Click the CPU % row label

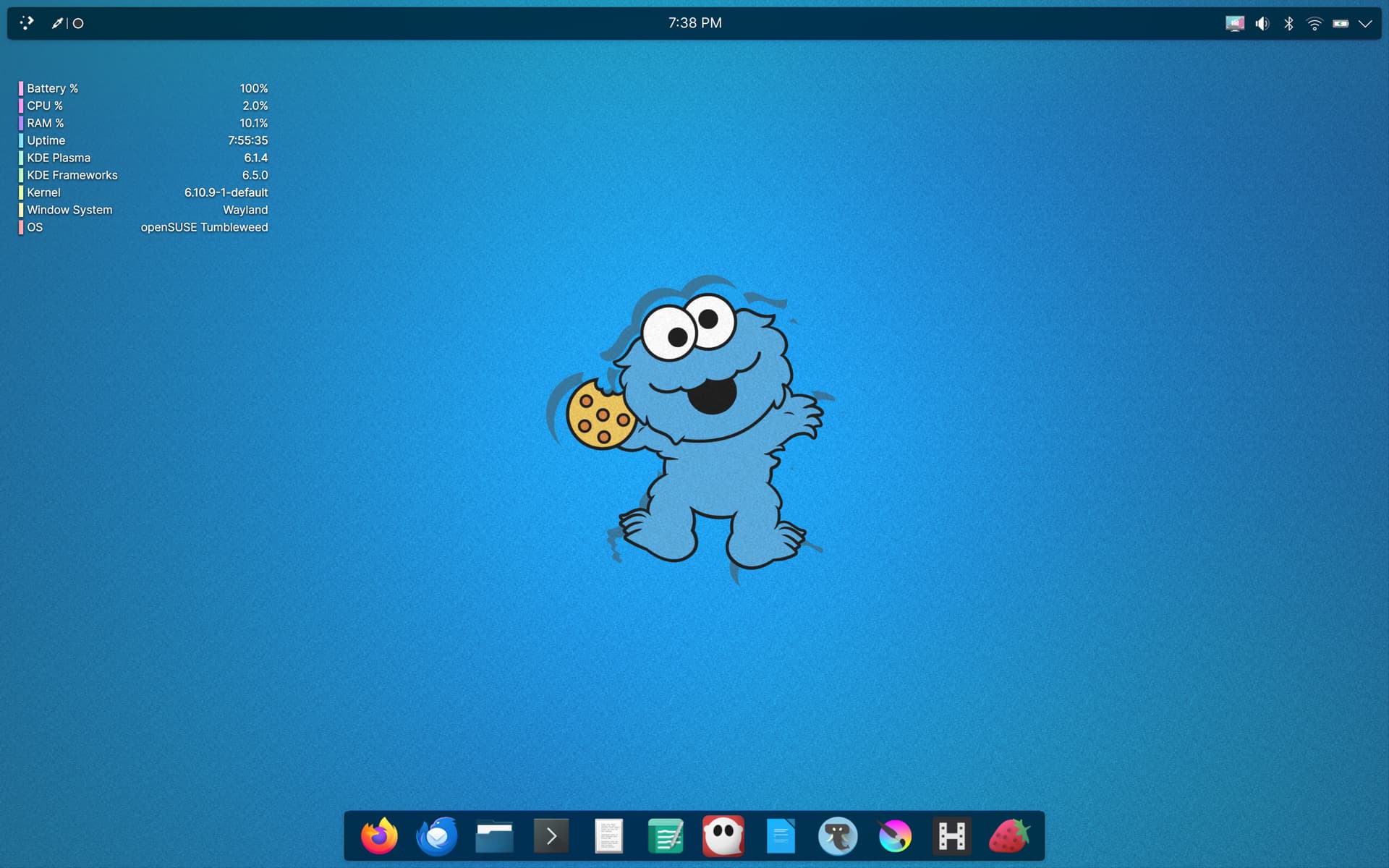[45, 106]
